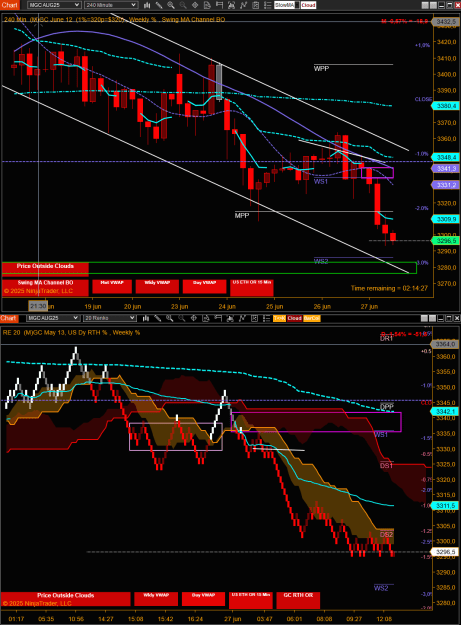Viewport: 461px width, 625px height.
Task: Select crosshair cursor icon in the 240 Minute chart toolbar
Action: click(x=195, y=5)
